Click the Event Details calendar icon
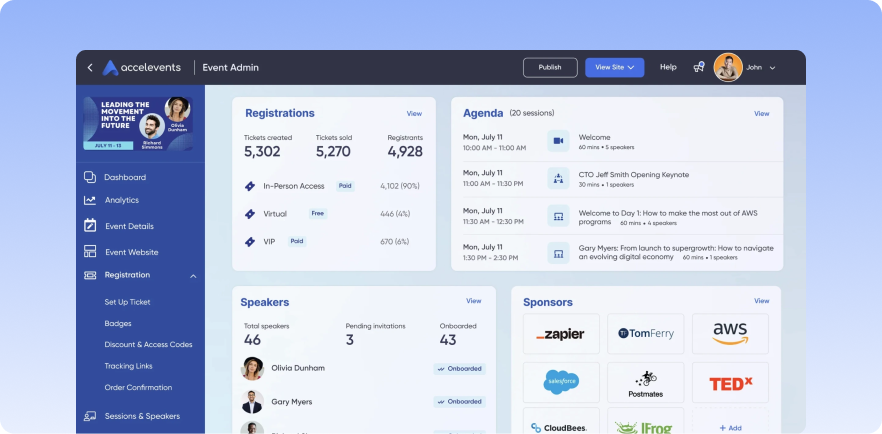 [90, 226]
